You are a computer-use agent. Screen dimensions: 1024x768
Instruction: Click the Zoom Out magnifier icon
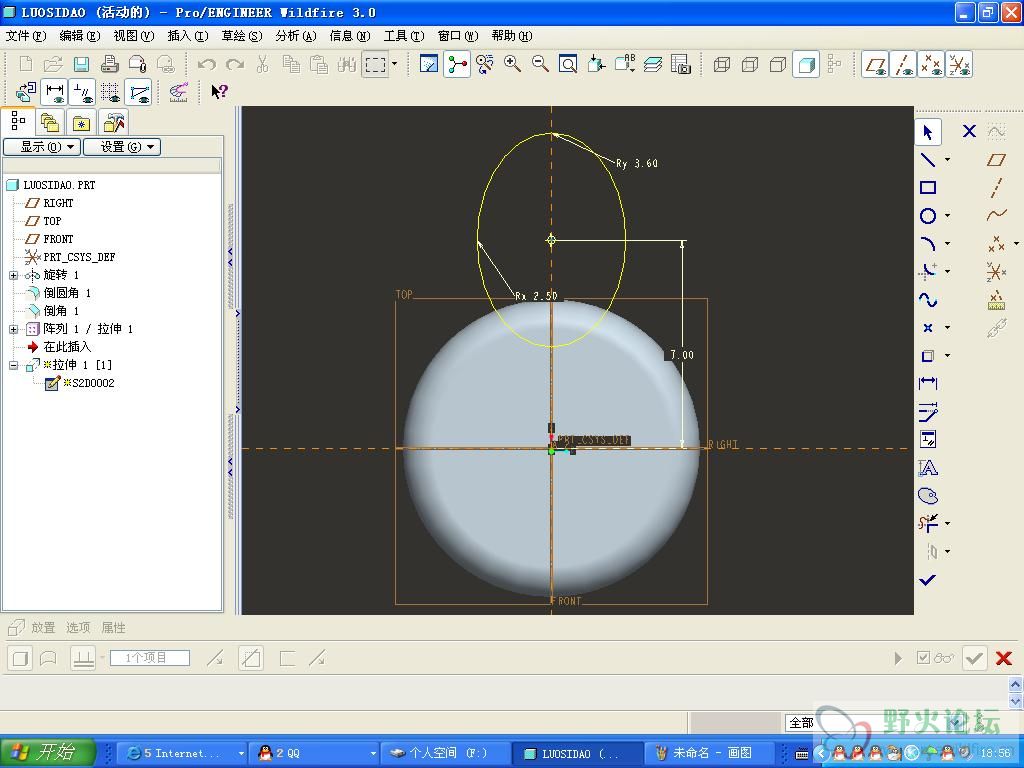[x=540, y=64]
